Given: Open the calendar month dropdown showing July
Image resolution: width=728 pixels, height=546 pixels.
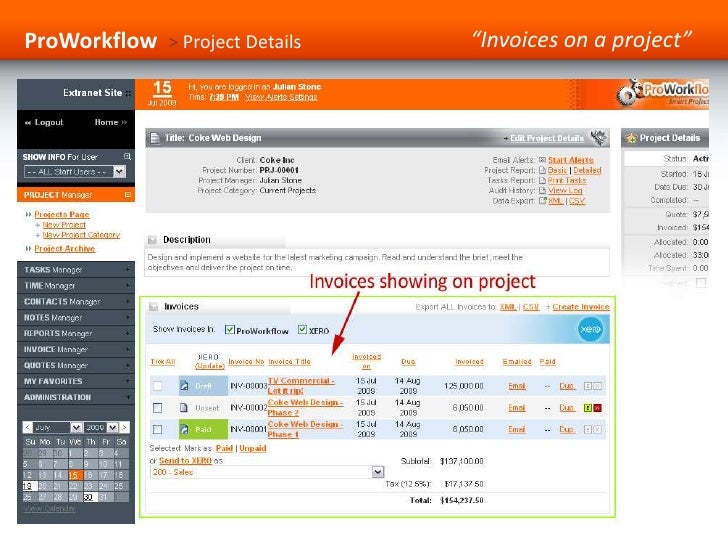Looking at the screenshot, I should [x=58, y=427].
